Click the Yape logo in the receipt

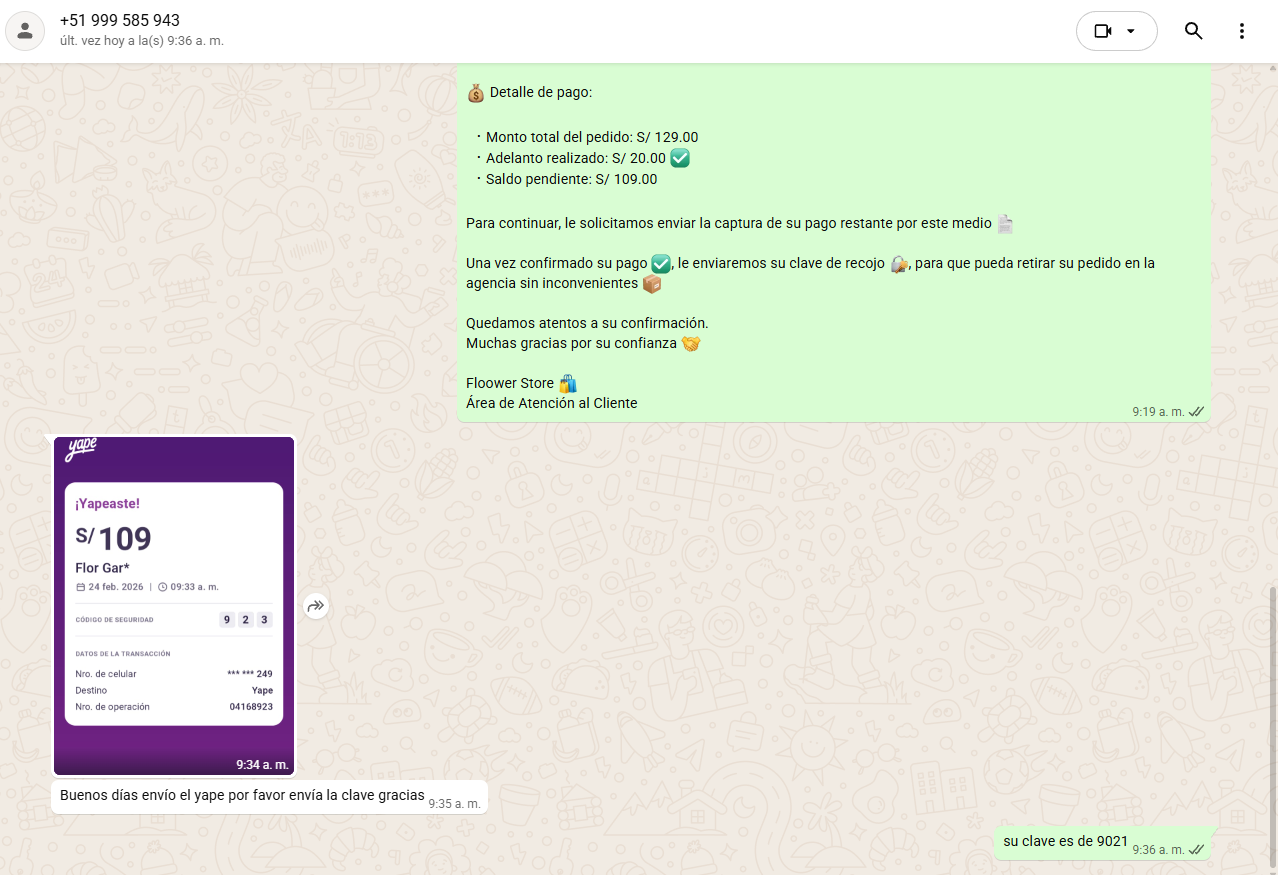coord(81,450)
